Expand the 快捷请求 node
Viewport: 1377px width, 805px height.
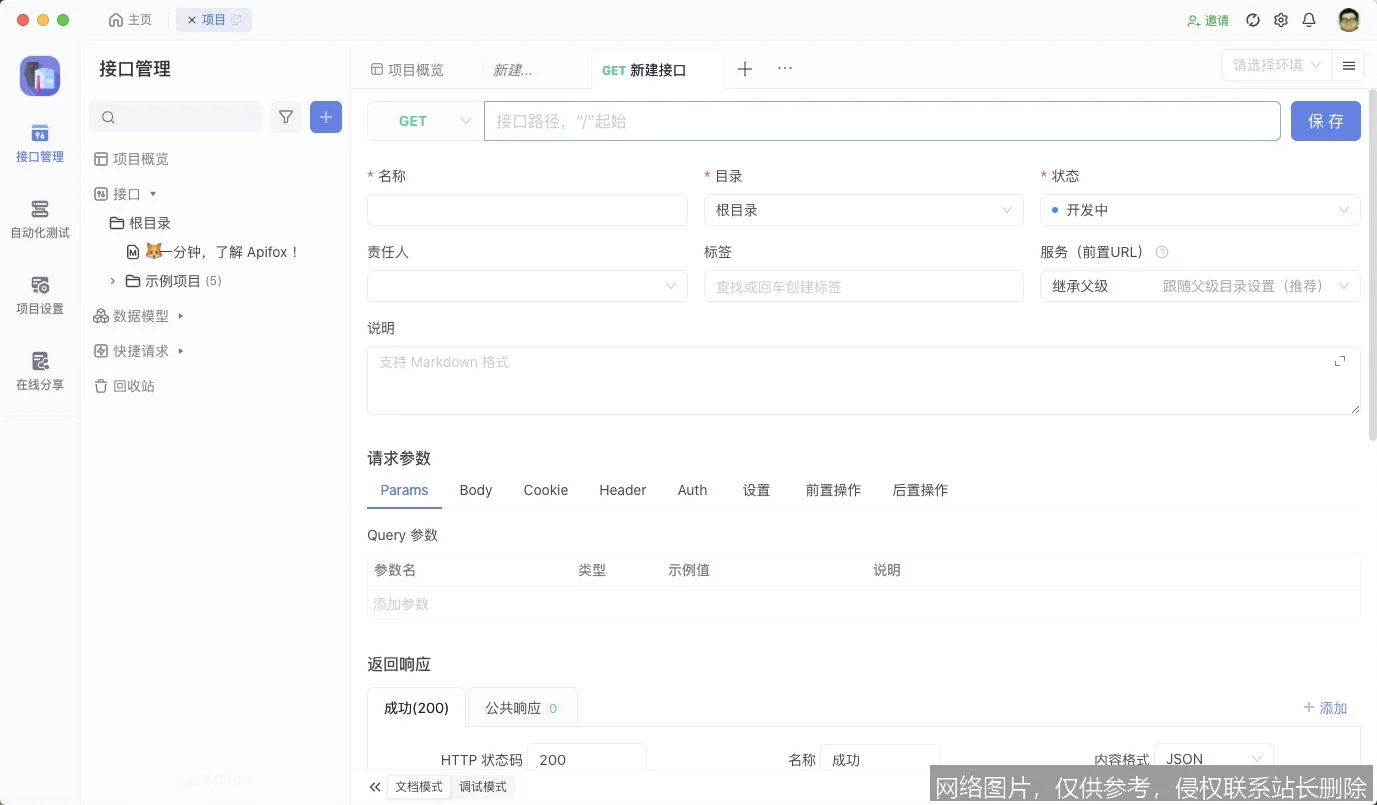(181, 351)
